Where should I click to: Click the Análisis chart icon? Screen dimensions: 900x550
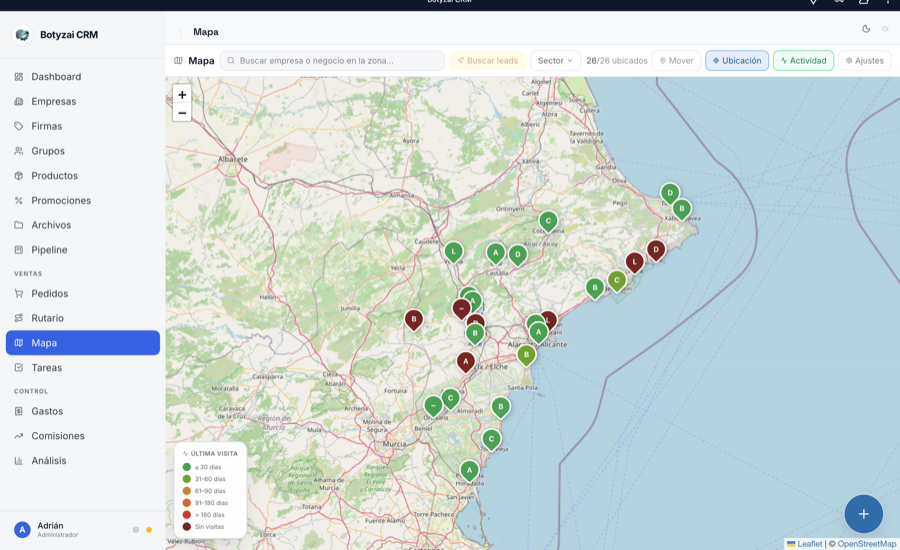click(19, 460)
